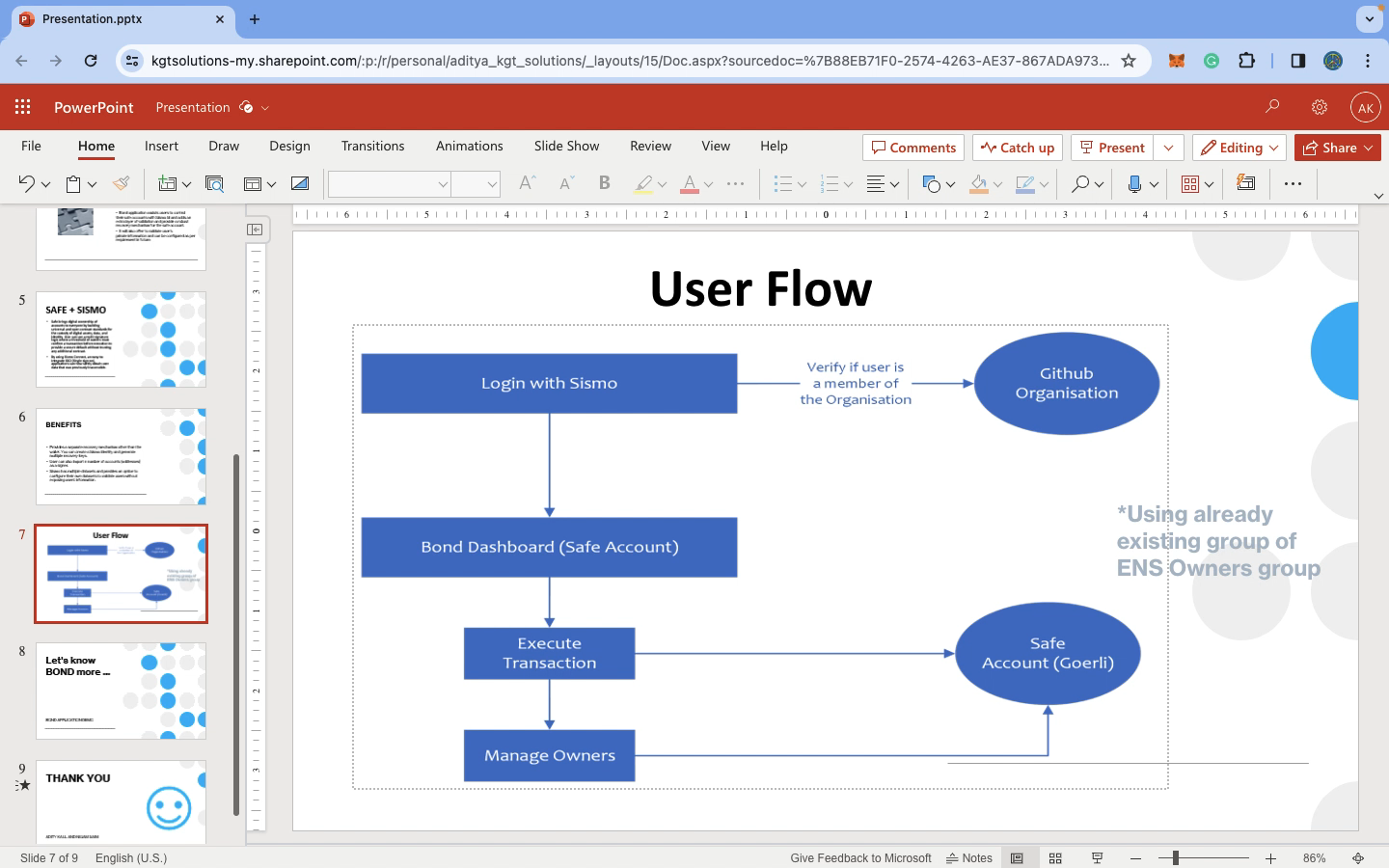Select slide 6 BENEFITS thumbnail
Image resolution: width=1389 pixels, height=868 pixels.
point(122,456)
